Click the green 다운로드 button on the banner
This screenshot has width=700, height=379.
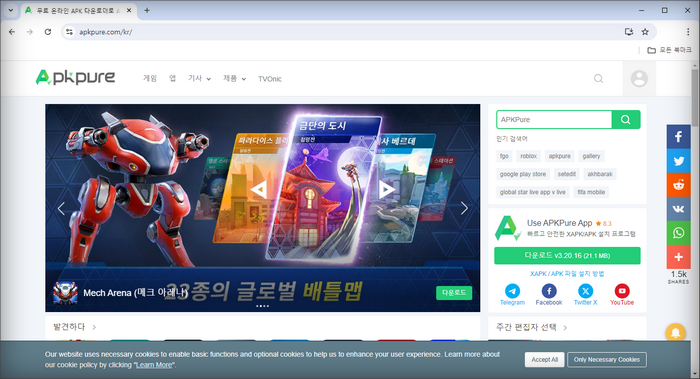454,293
